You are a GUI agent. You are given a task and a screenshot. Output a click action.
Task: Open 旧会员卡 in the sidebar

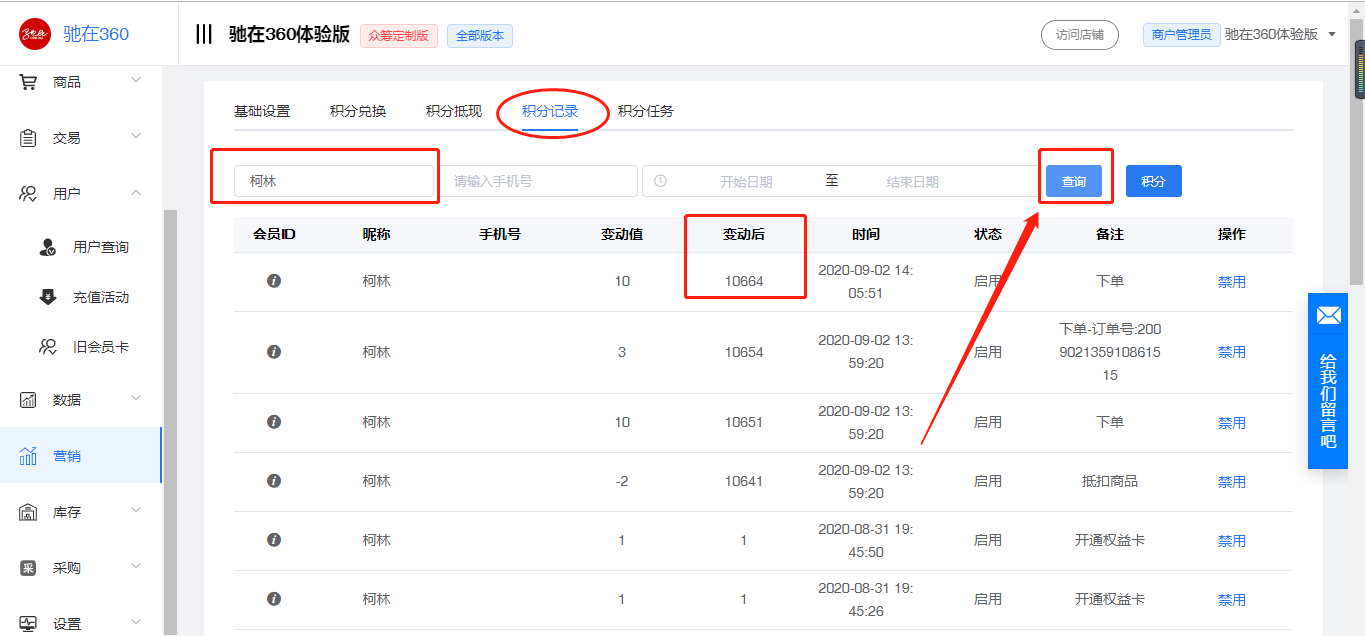(x=101, y=347)
